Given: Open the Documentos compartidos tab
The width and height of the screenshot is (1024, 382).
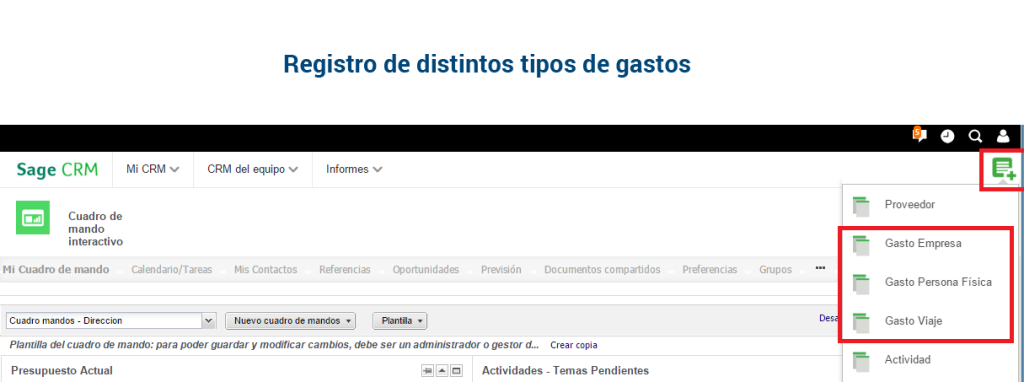Looking at the screenshot, I should coord(602,269).
